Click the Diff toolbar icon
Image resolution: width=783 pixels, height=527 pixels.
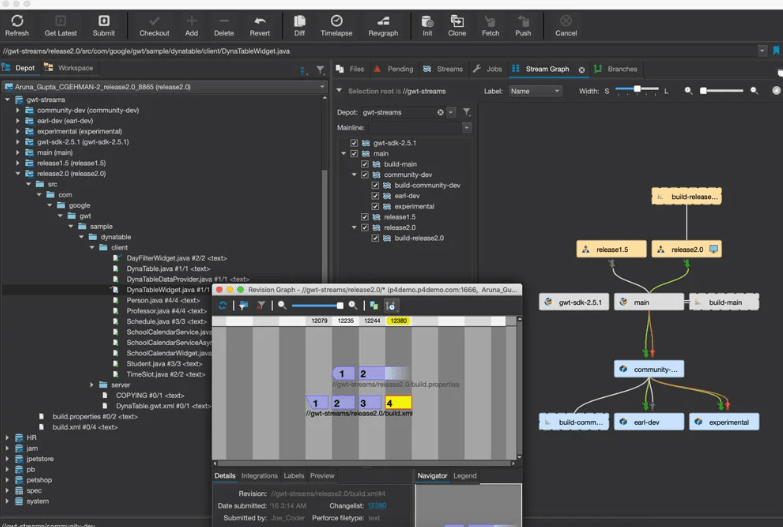click(x=299, y=21)
